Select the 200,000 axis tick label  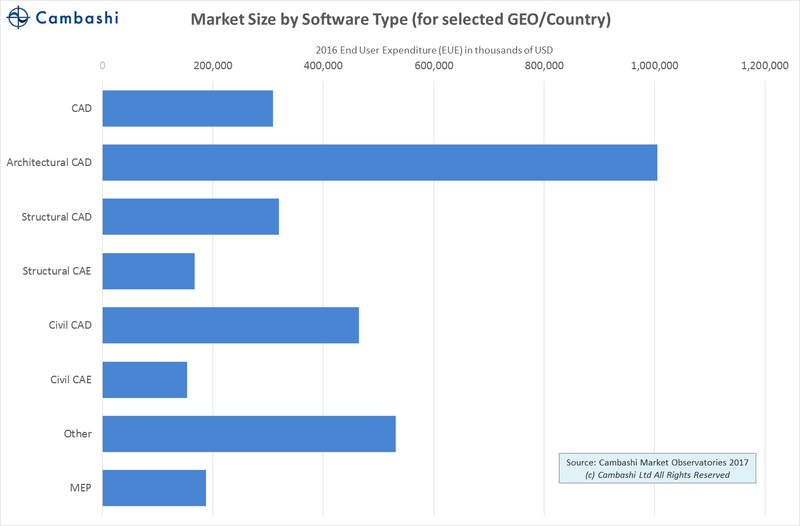tap(212, 66)
